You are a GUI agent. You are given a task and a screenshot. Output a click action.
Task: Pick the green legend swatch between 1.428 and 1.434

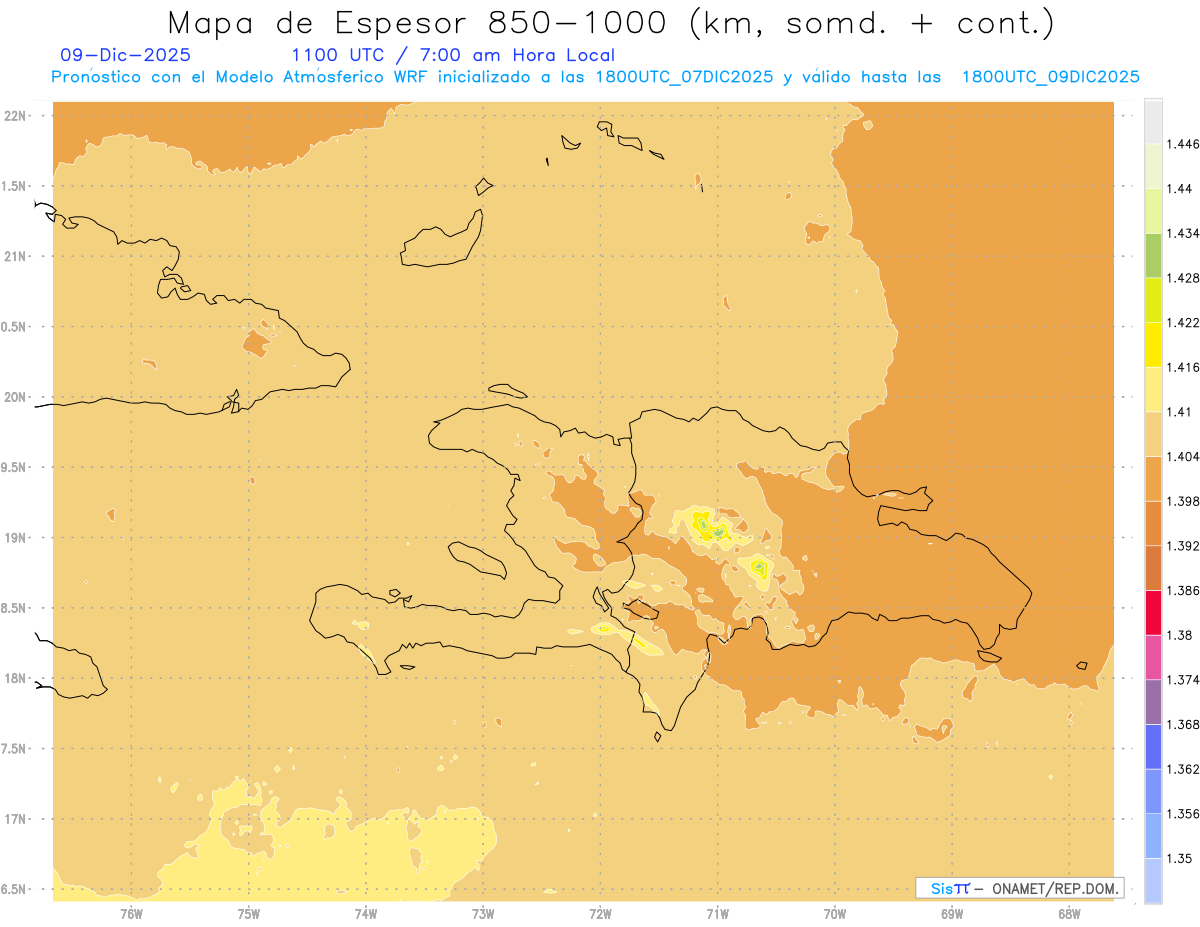(1153, 255)
